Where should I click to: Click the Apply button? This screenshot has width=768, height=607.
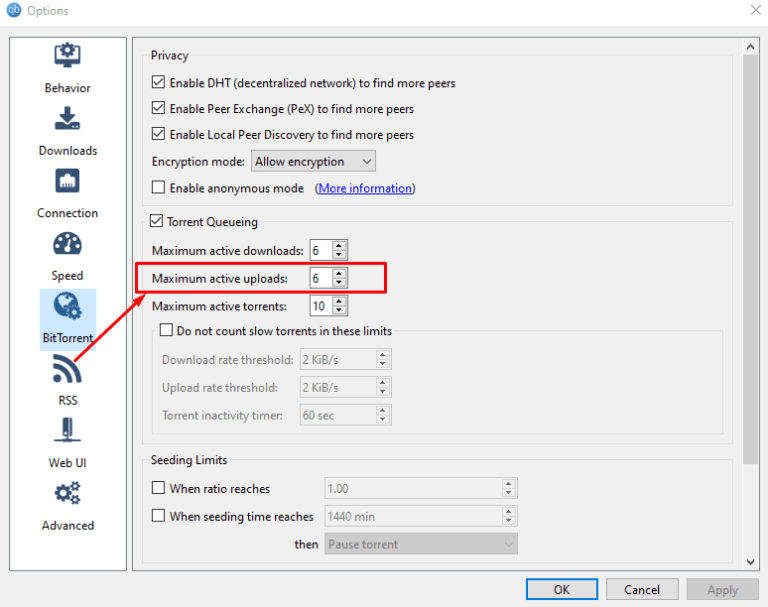(722, 589)
